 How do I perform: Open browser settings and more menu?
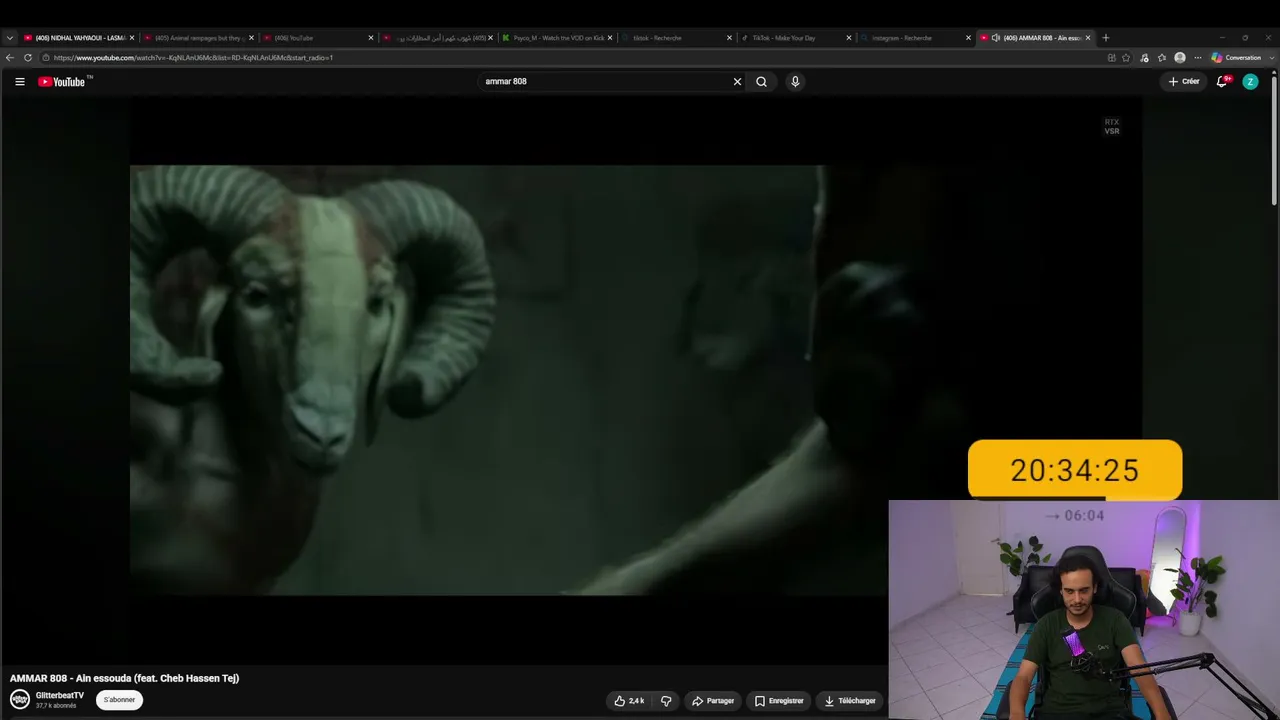[1198, 58]
